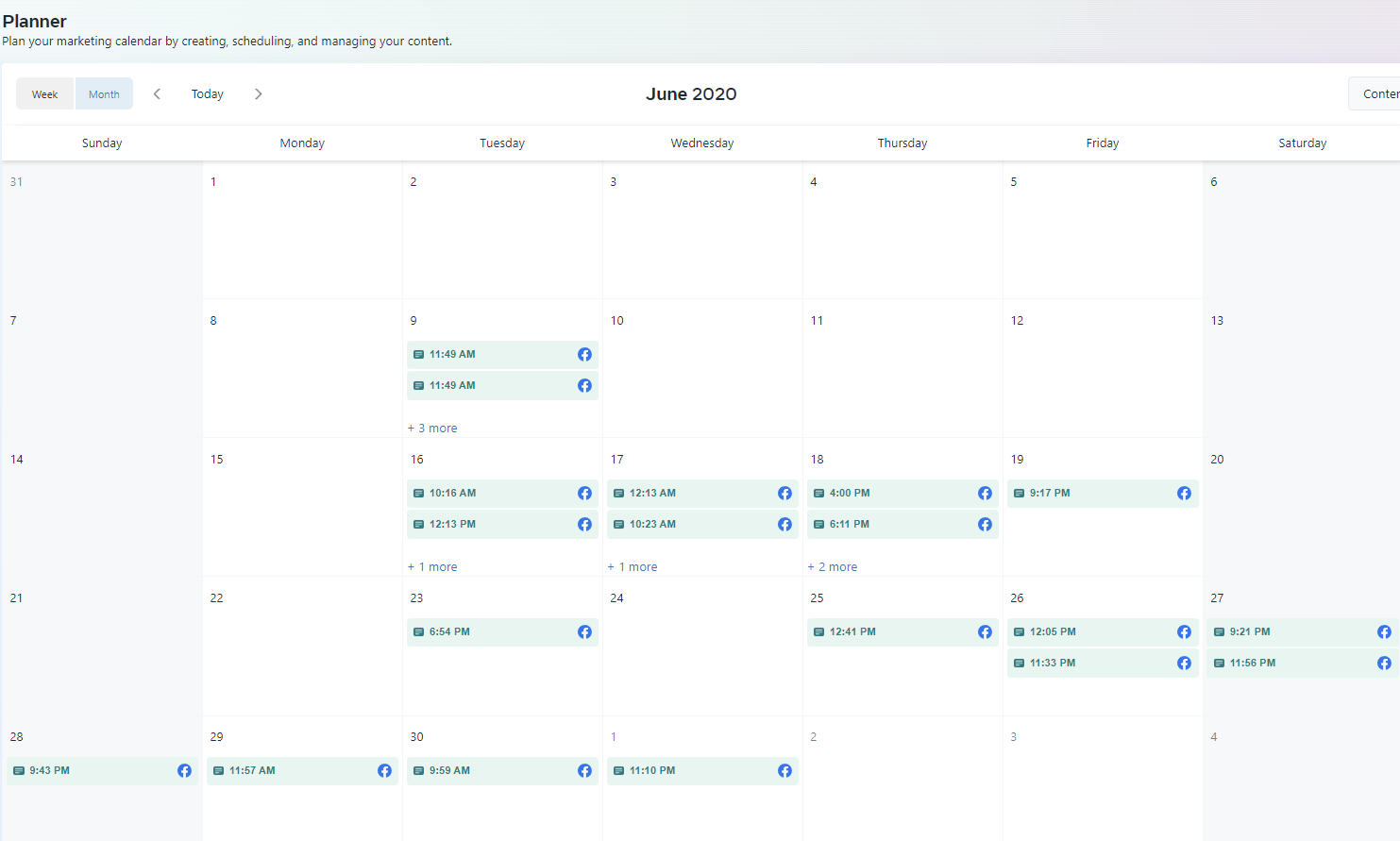1400x841 pixels.
Task: Switch to Week view
Action: pos(44,94)
